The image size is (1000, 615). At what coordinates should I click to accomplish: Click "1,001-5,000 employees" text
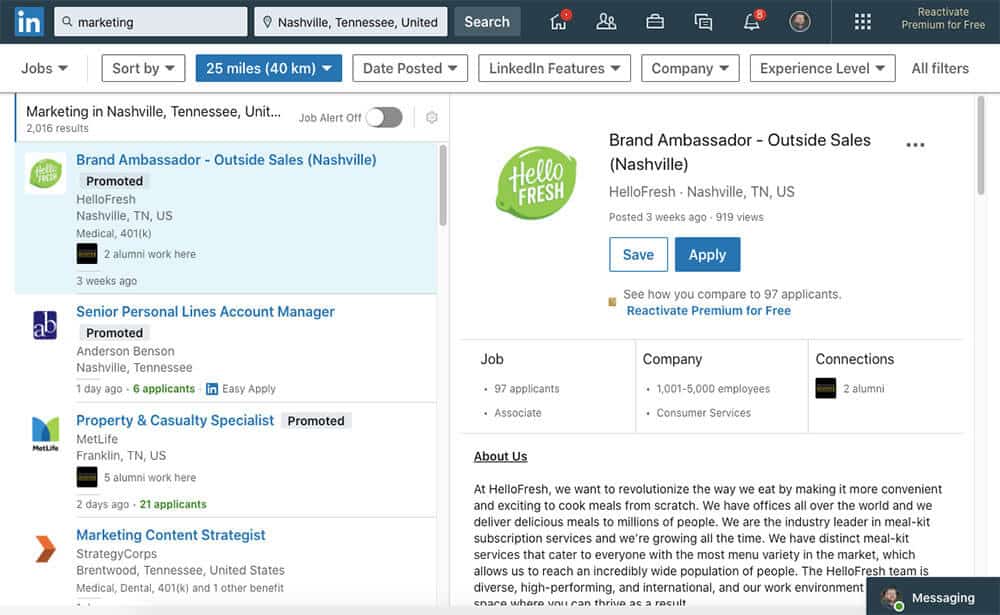tap(713, 389)
